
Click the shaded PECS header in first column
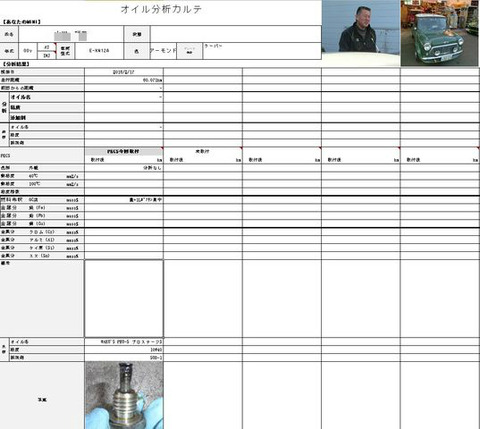(124, 152)
